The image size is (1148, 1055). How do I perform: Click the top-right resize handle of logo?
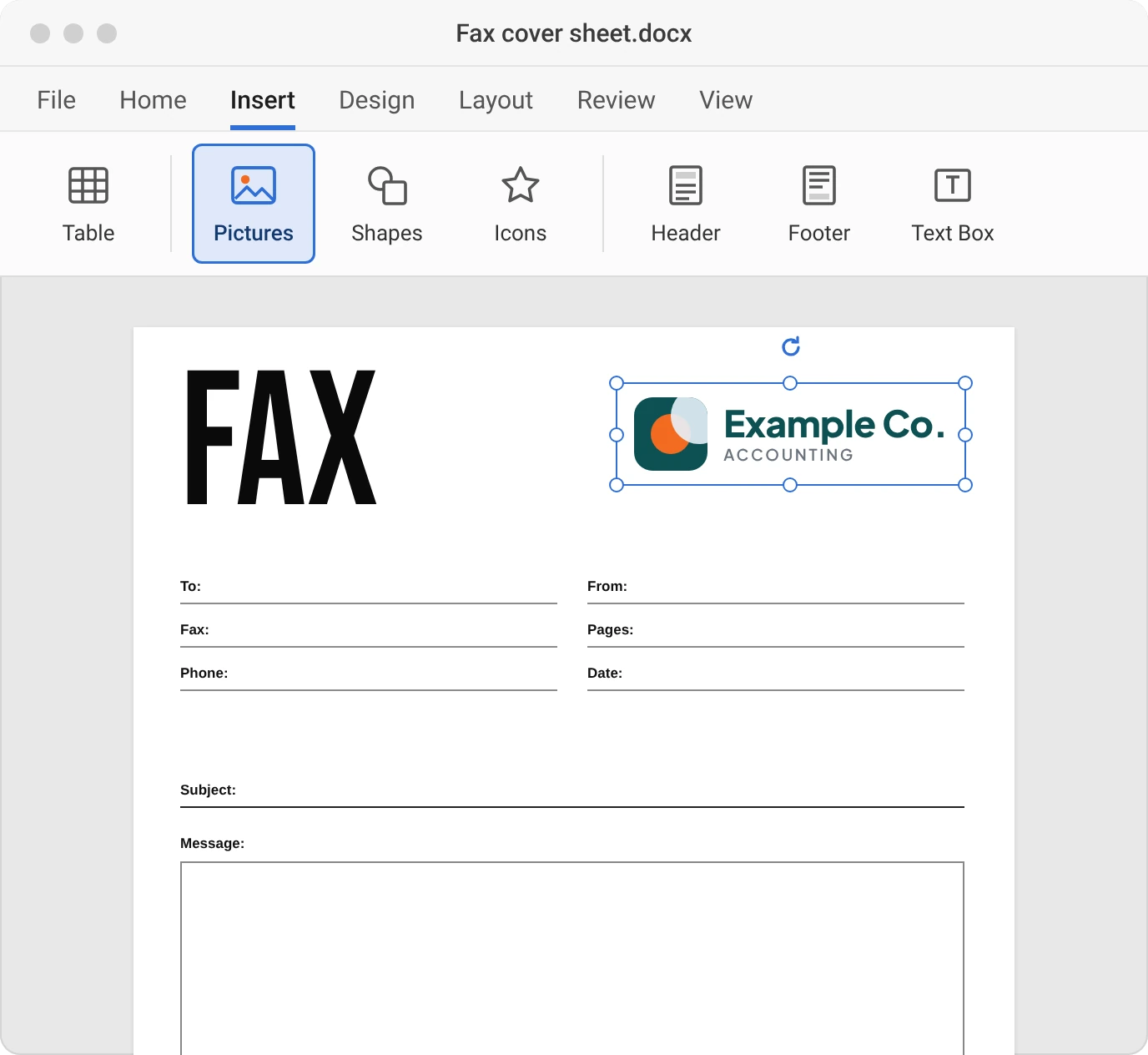[965, 383]
